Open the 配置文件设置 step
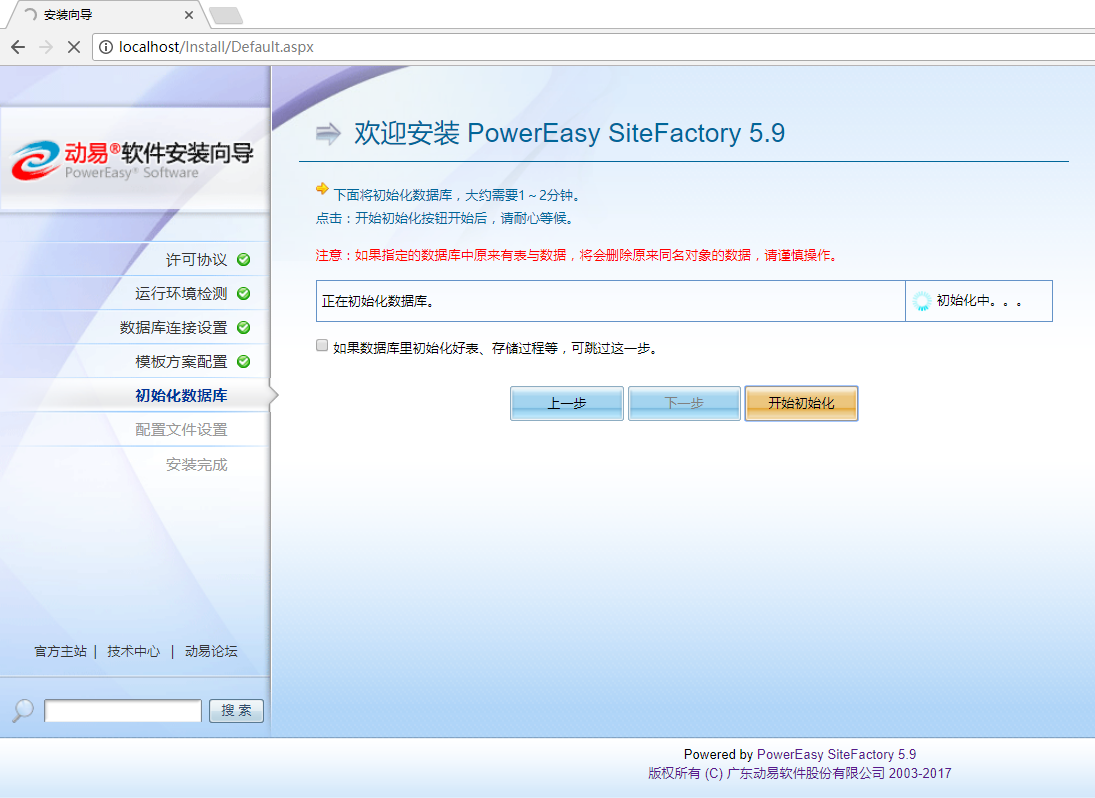This screenshot has width=1095, height=798. tap(181, 430)
